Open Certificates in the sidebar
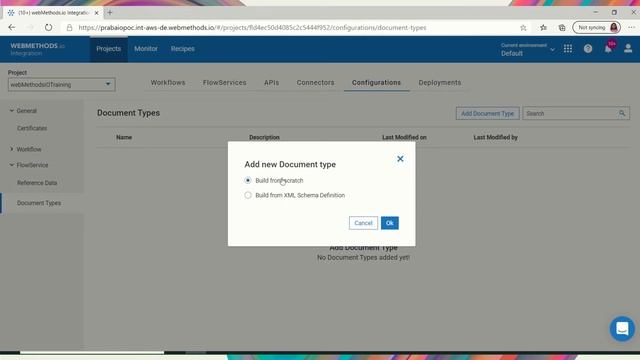The width and height of the screenshot is (640, 360). [32, 128]
